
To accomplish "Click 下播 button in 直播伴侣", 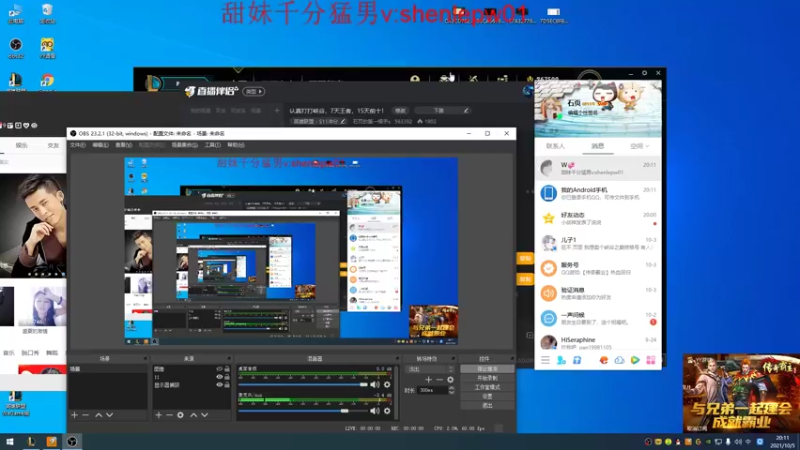I will click(438, 111).
